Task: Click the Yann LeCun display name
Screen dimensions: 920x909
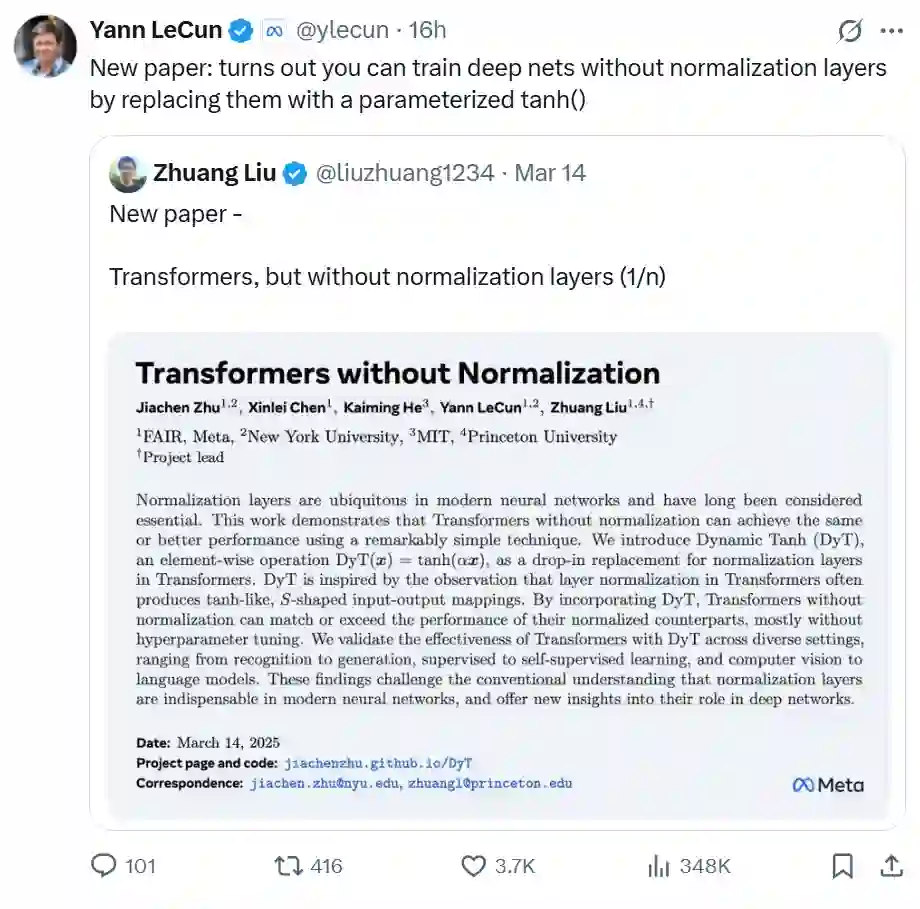Action: click(x=156, y=30)
